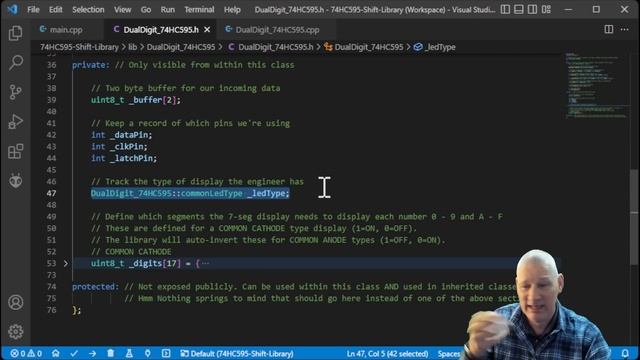Screen dimensions: 640x360
Task: Open the View menu
Action: pos(122,9)
